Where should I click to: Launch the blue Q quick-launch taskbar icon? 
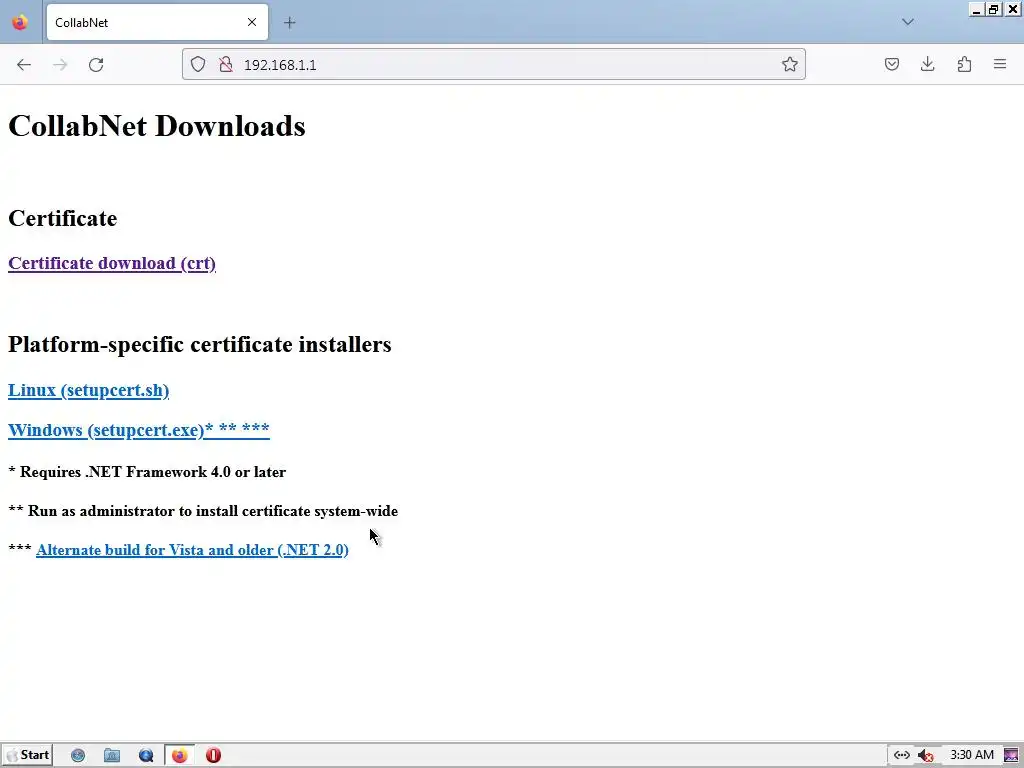coord(146,756)
